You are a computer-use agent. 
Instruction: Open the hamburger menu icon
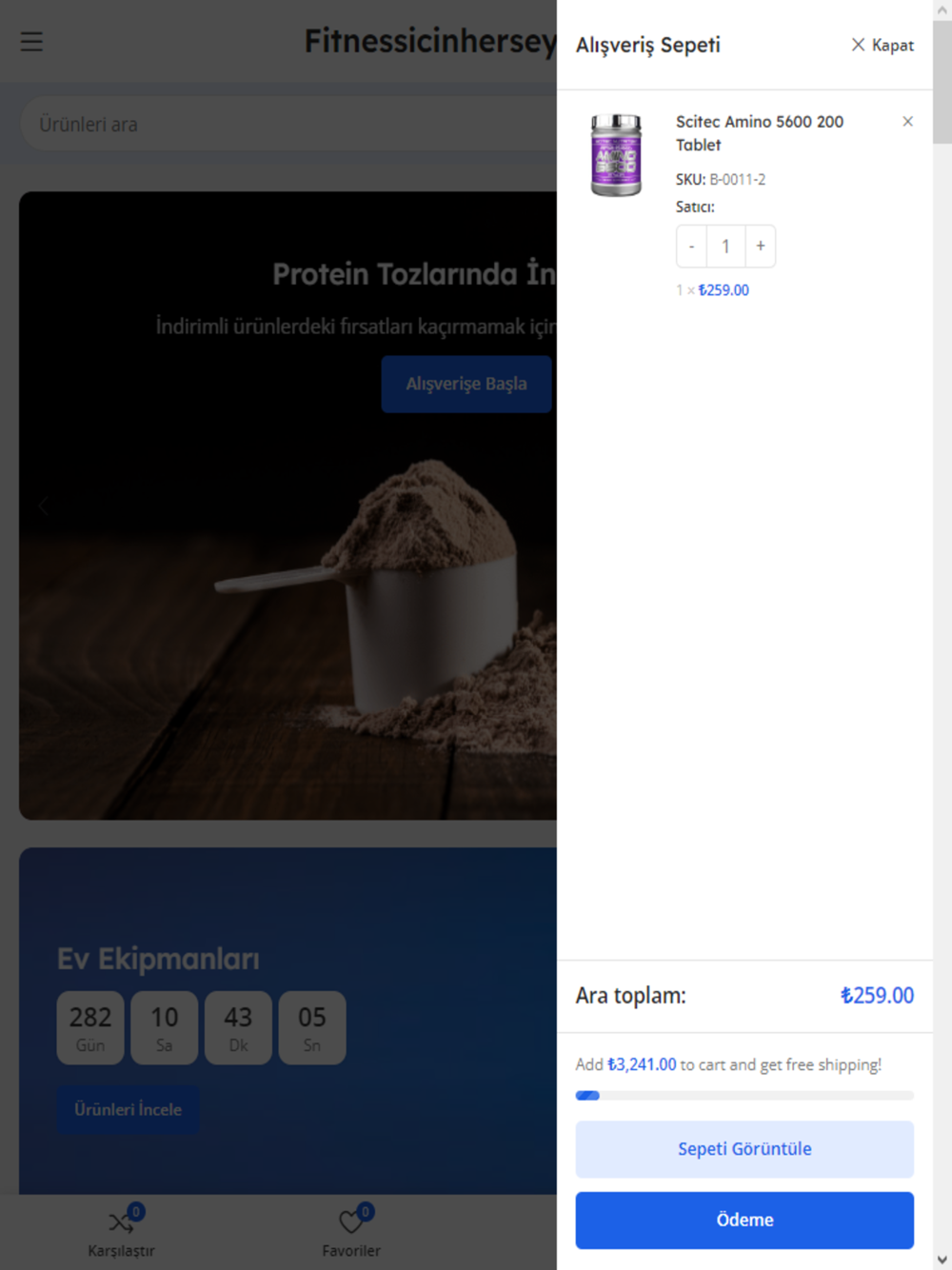[x=31, y=42]
